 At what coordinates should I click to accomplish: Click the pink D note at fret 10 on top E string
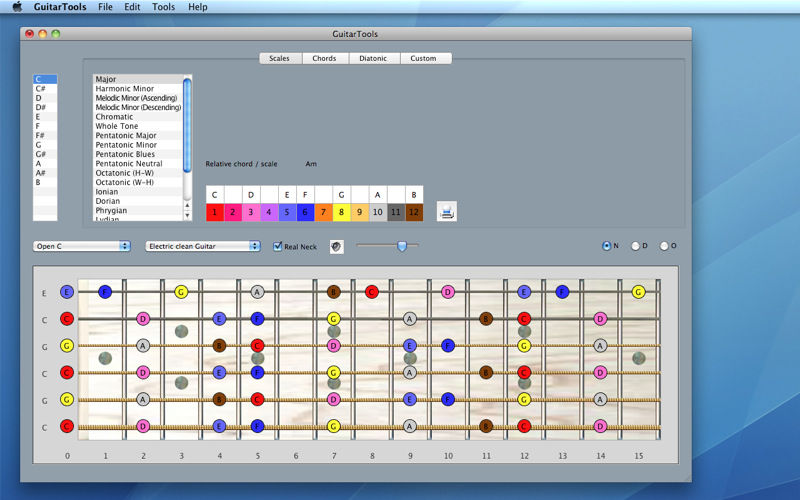pos(448,292)
